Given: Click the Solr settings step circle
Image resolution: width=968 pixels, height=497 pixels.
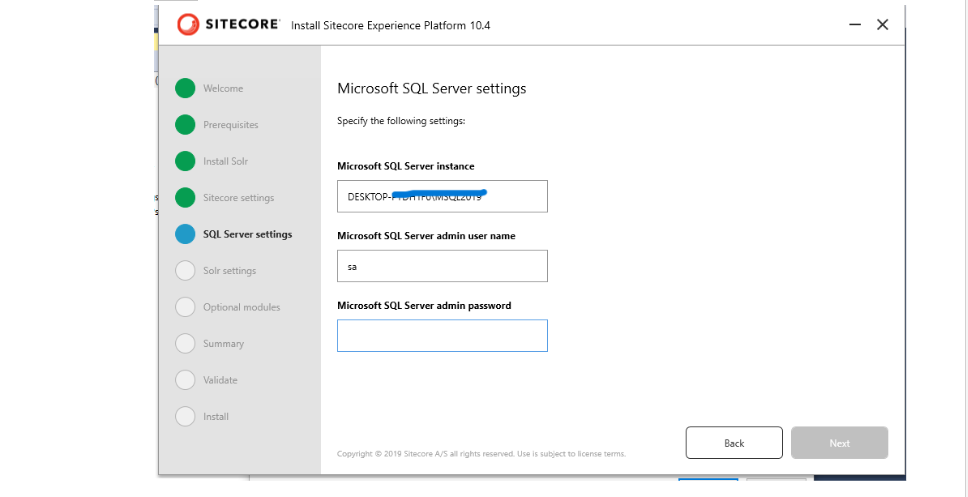Looking at the screenshot, I should tap(185, 270).
